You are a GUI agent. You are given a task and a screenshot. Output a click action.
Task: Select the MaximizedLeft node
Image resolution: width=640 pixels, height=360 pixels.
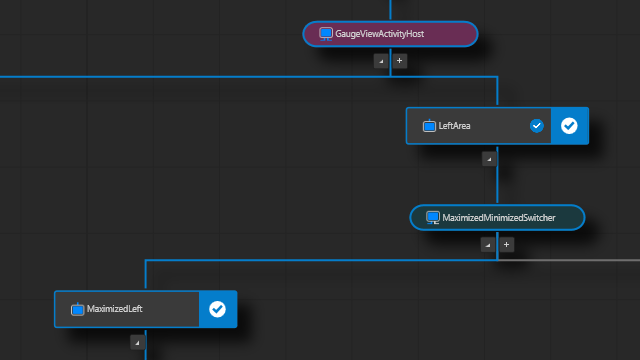tap(146, 309)
